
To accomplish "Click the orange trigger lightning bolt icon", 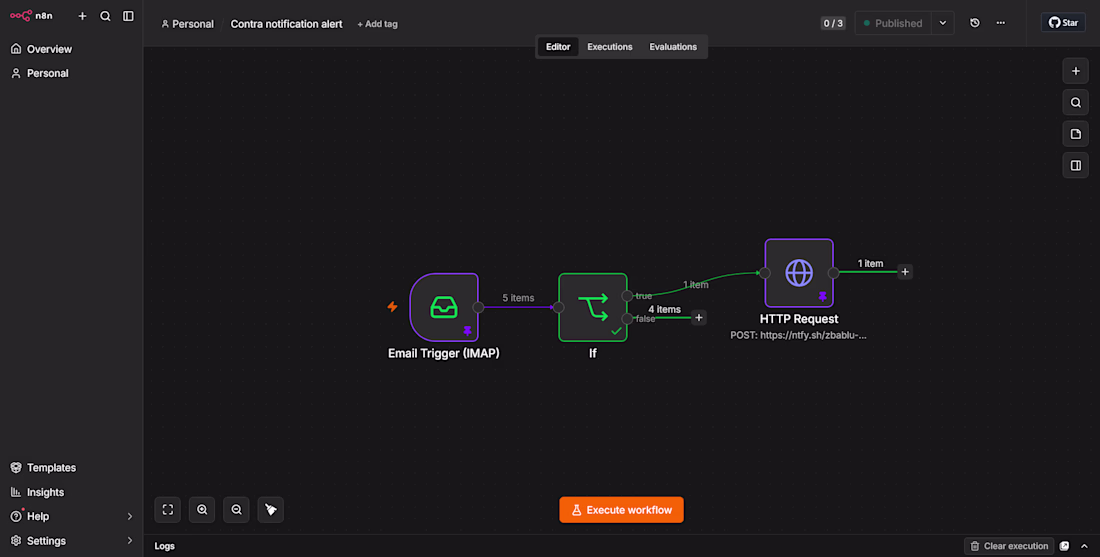I will [x=392, y=307].
